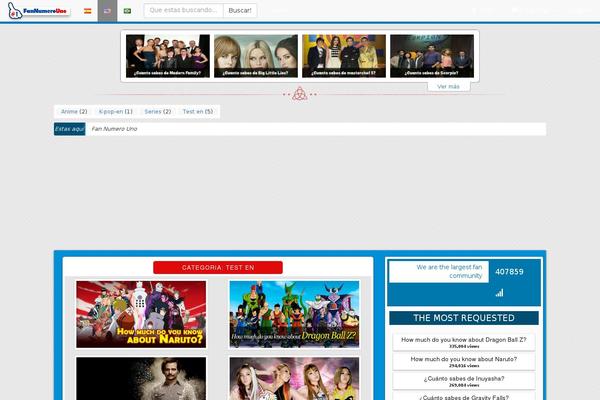Image resolution: width=600 pixels, height=400 pixels.
Task: Click the bar chart stats icon
Action: point(499,293)
